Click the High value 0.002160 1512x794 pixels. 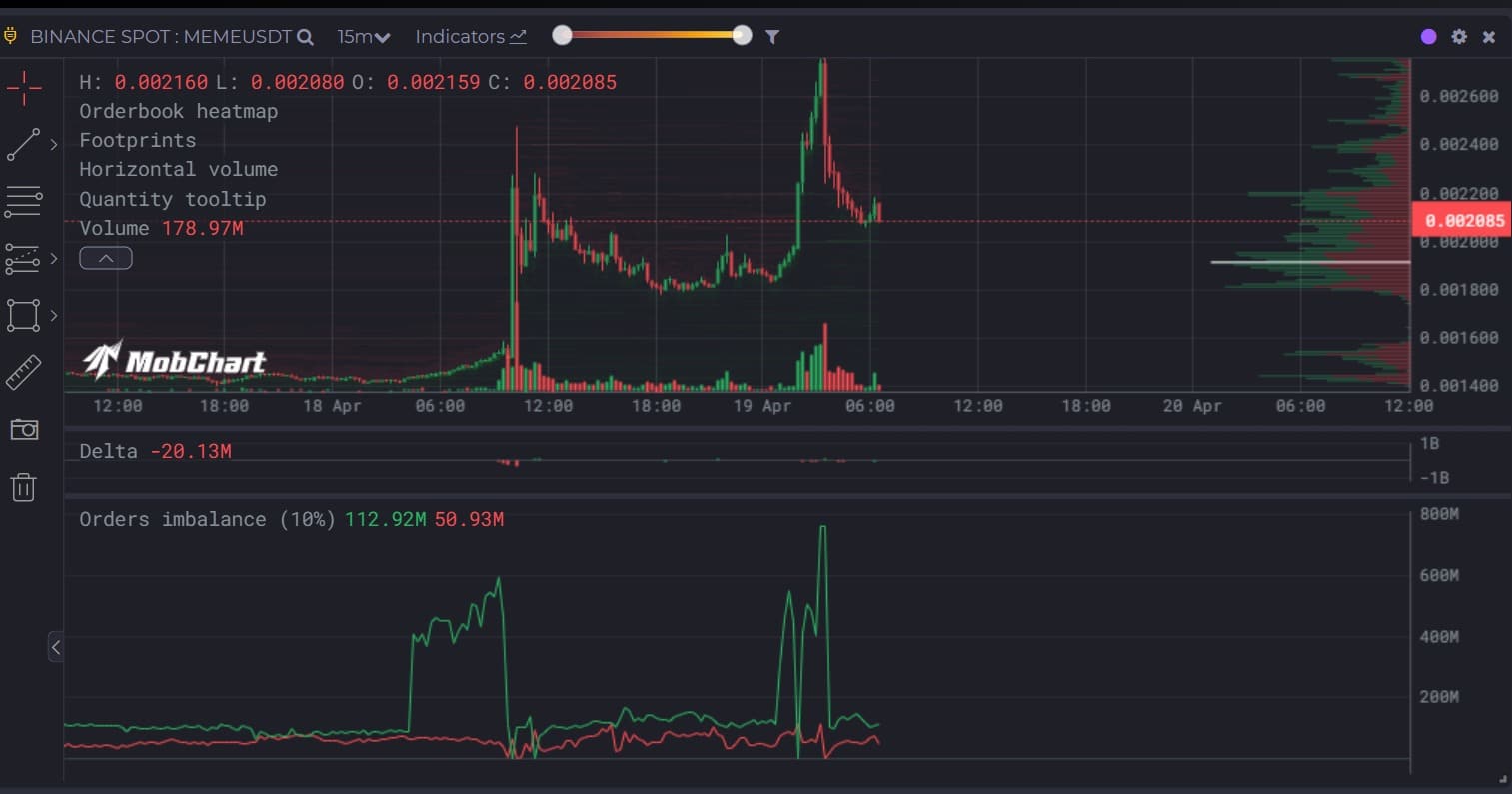tap(161, 82)
